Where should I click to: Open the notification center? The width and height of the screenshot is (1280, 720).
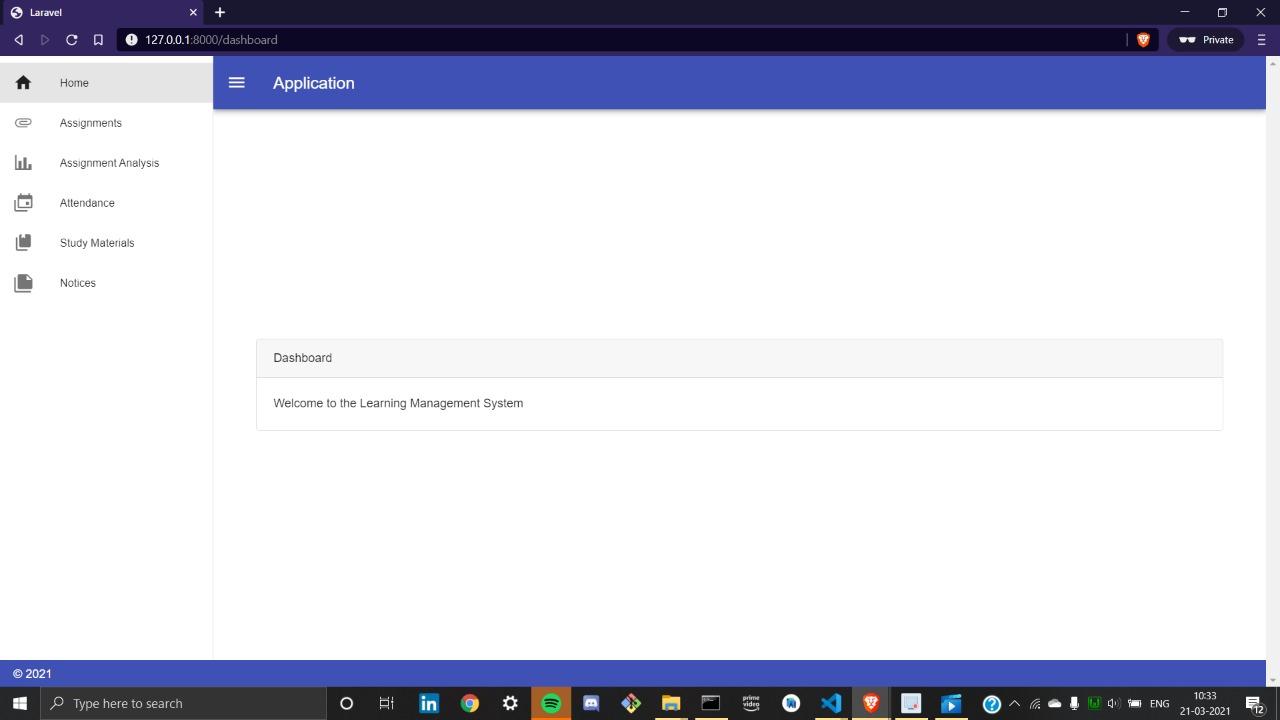coord(1254,703)
